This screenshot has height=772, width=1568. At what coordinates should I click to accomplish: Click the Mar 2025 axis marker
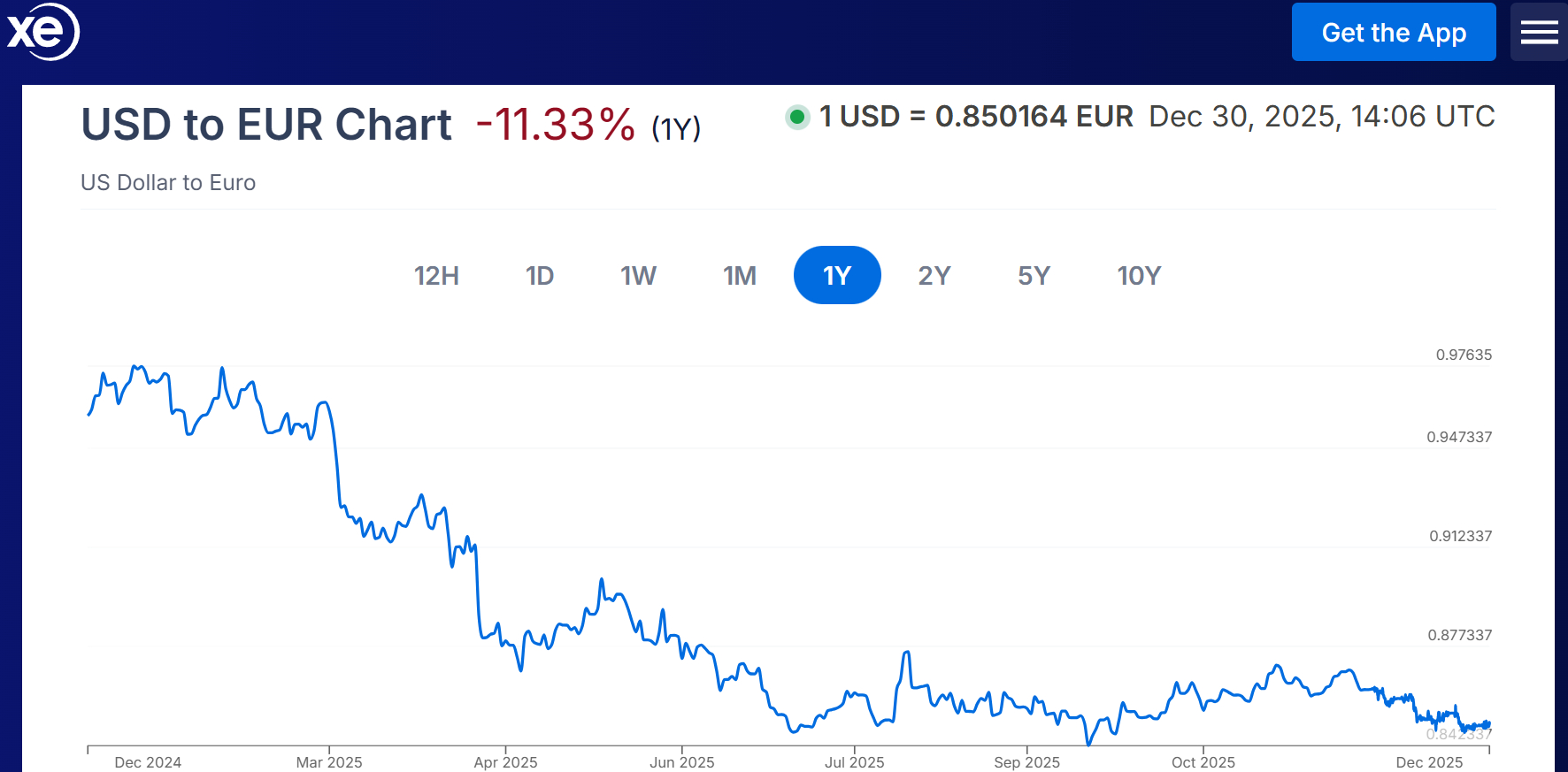tap(329, 762)
